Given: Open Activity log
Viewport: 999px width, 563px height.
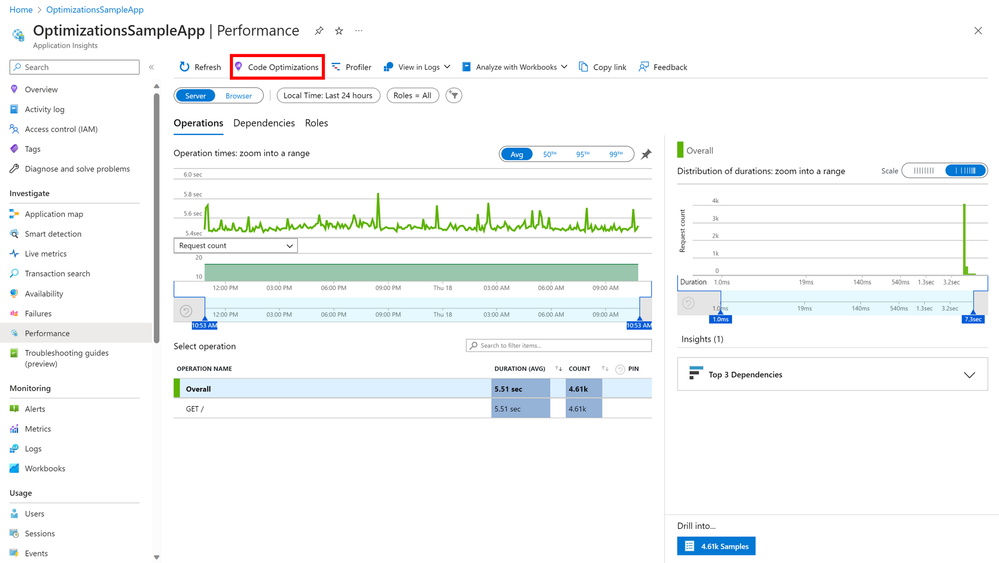Looking at the screenshot, I should tap(44, 110).
